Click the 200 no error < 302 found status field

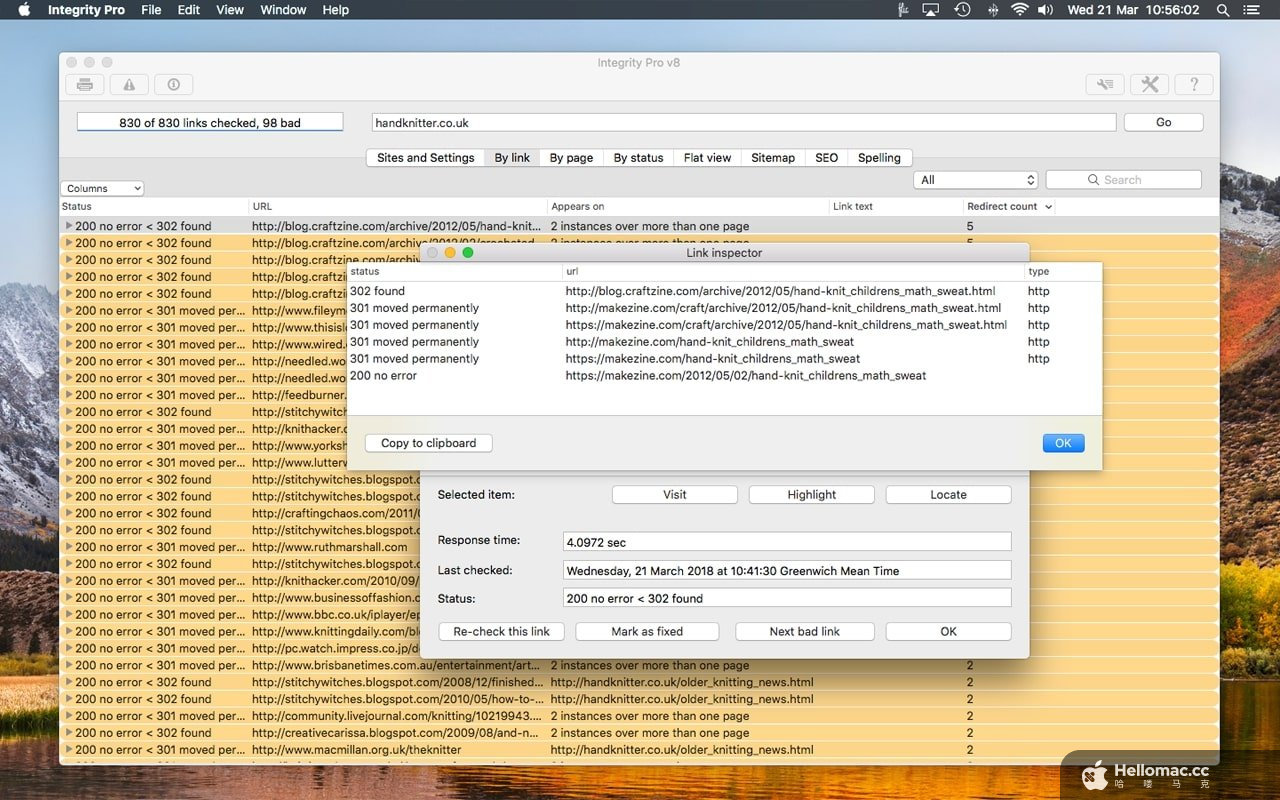(787, 598)
